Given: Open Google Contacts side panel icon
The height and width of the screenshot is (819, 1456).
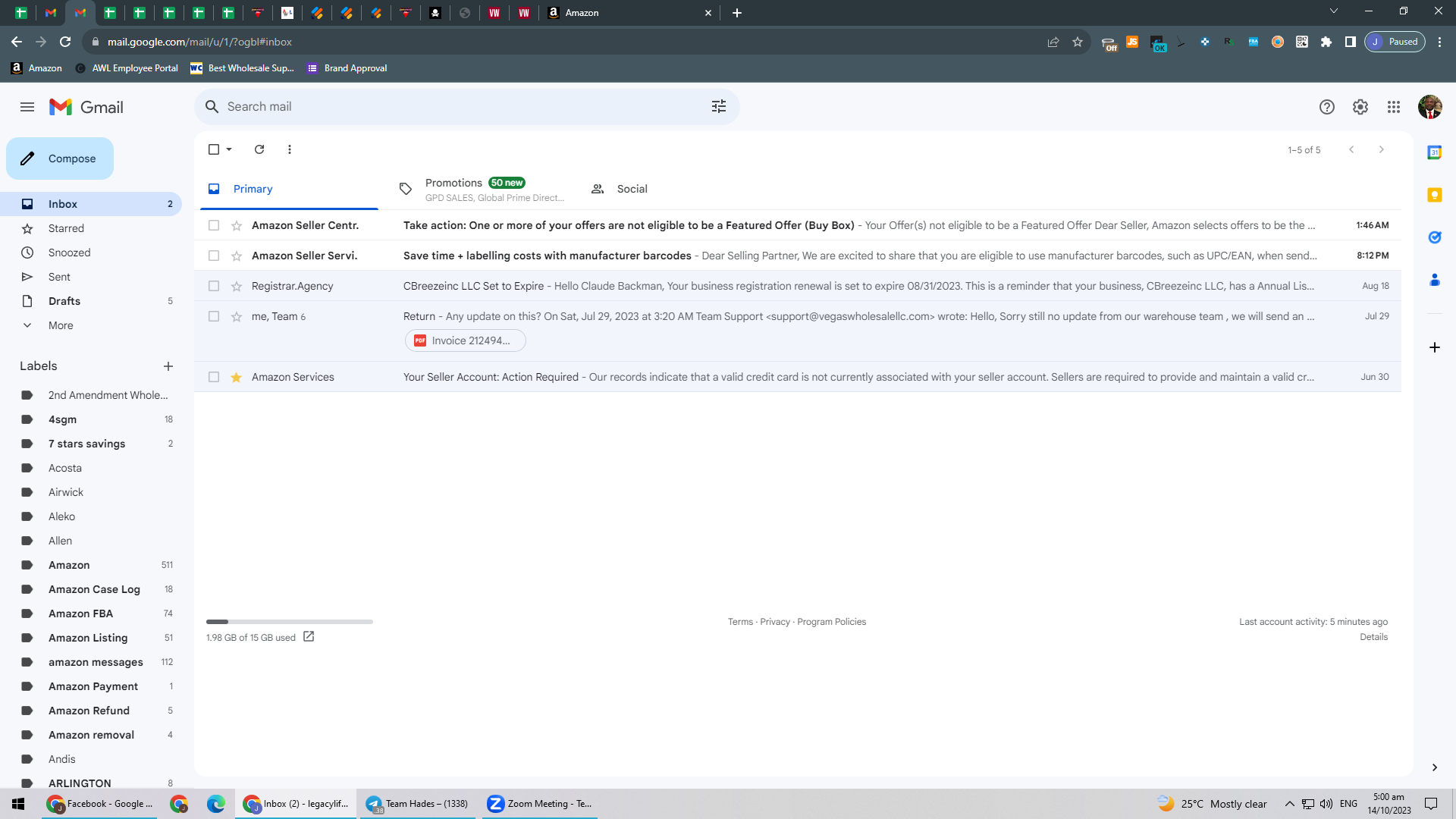Looking at the screenshot, I should tap(1435, 280).
